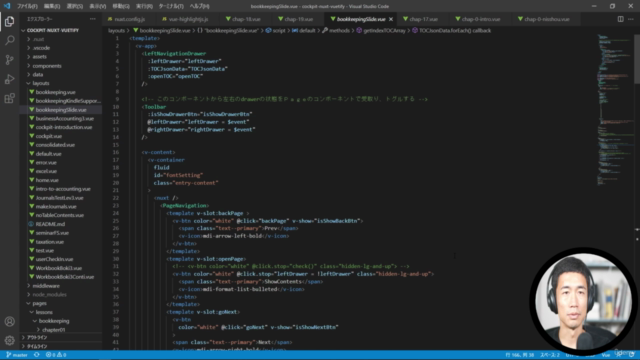640x360 pixels.
Task: Open Explorer panel more actions ellipsis
Action: [93, 19]
